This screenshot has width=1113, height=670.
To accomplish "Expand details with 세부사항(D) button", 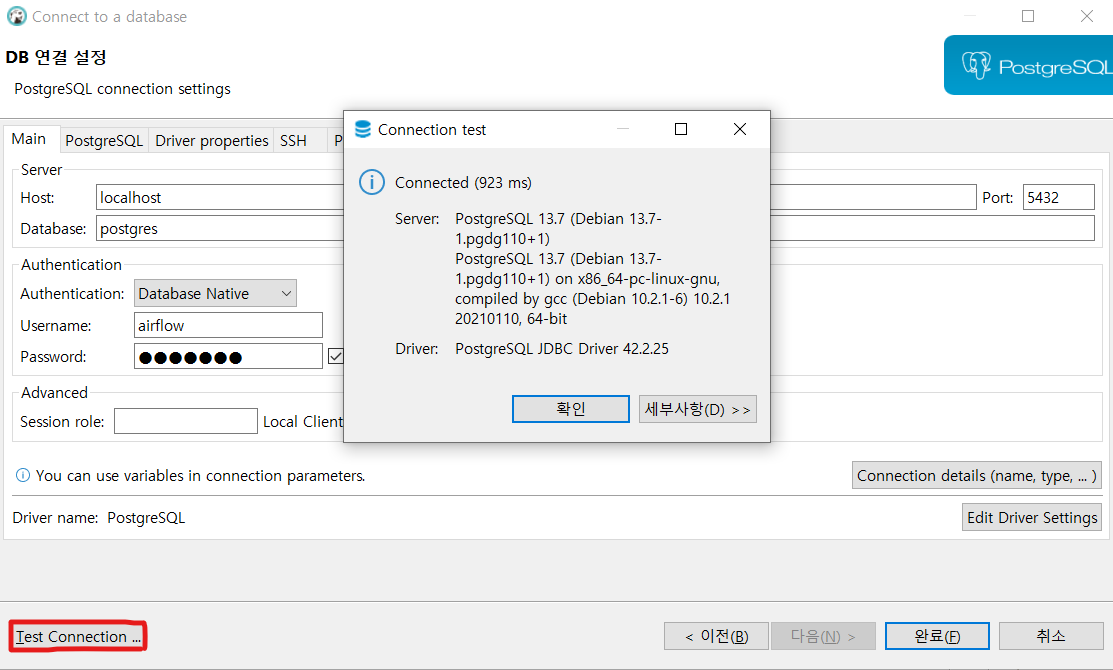I will (x=698, y=409).
